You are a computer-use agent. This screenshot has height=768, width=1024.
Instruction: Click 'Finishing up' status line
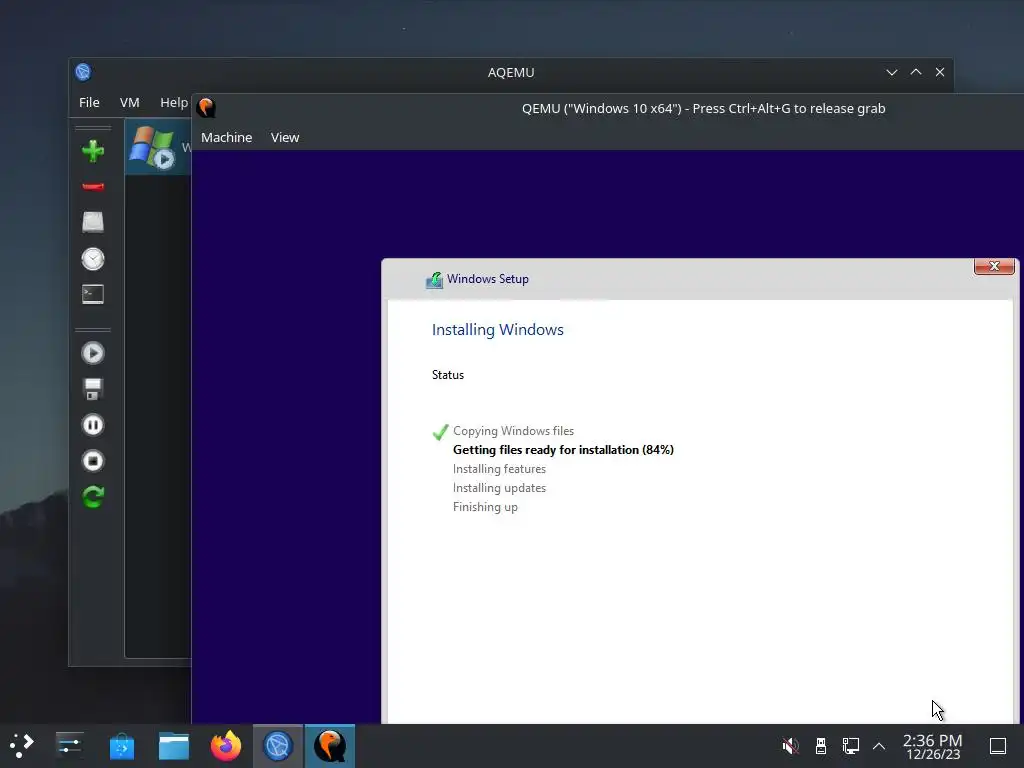click(485, 507)
